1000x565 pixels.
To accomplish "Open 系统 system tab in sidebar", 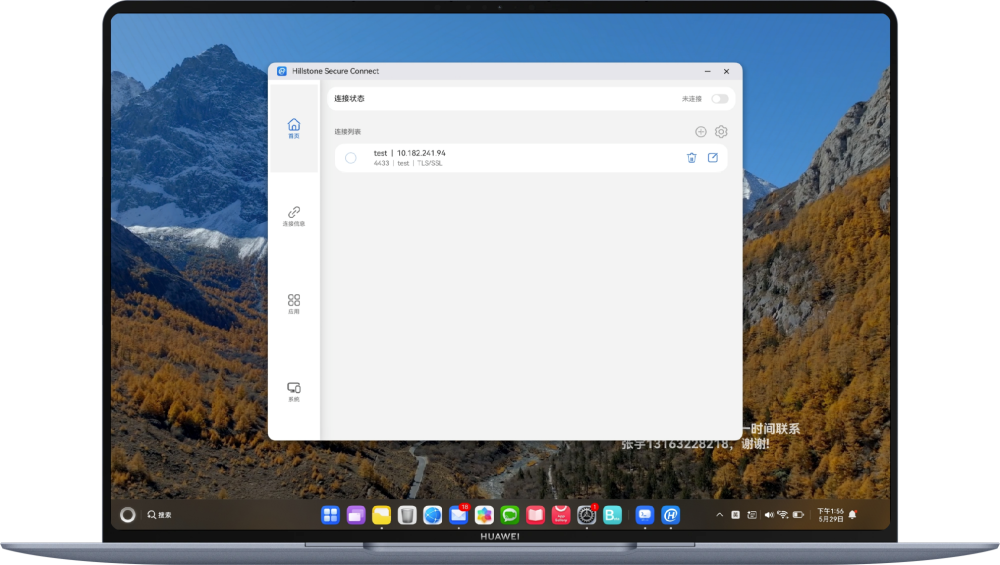I will coord(294,391).
